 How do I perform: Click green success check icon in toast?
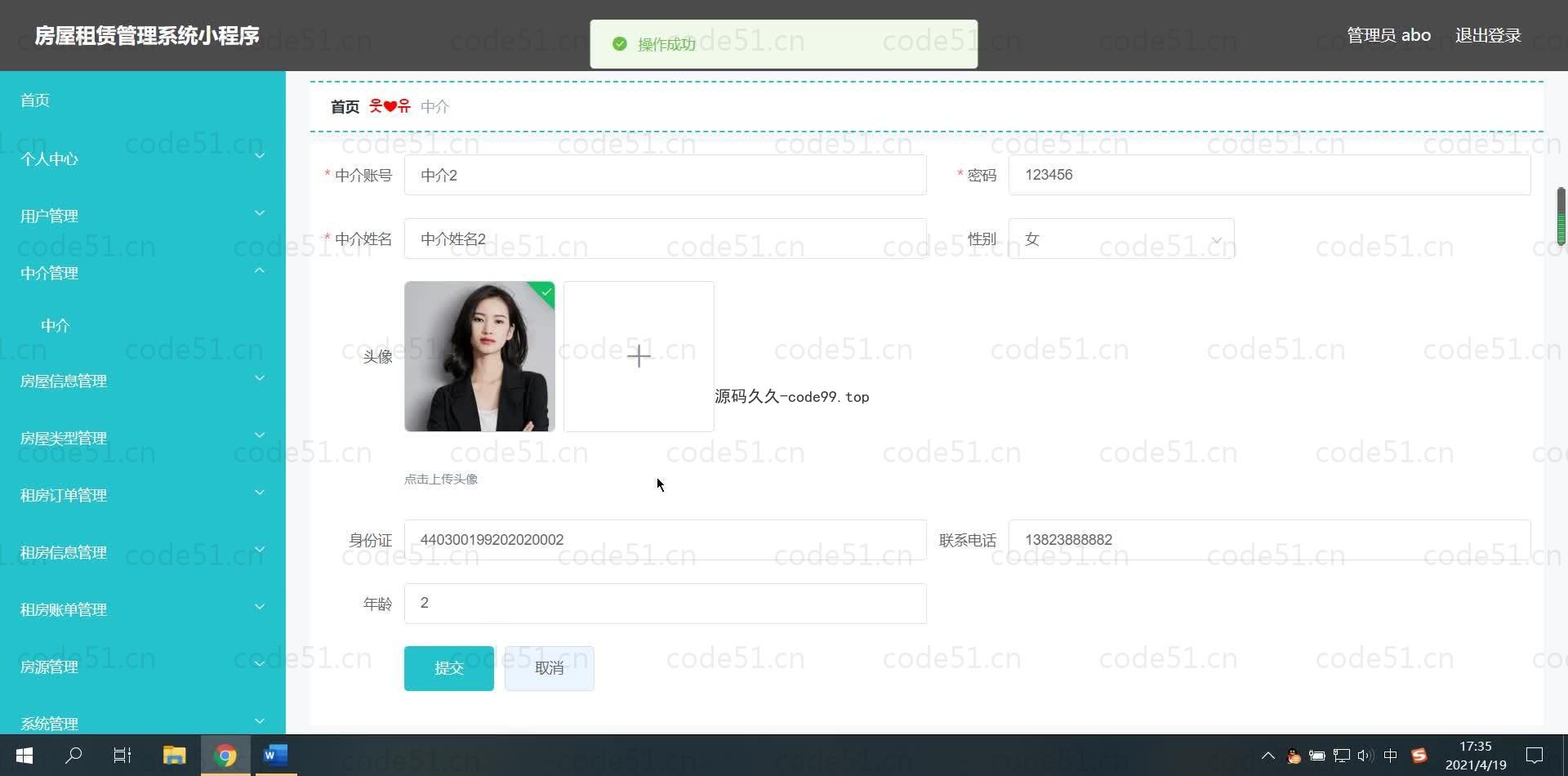620,44
